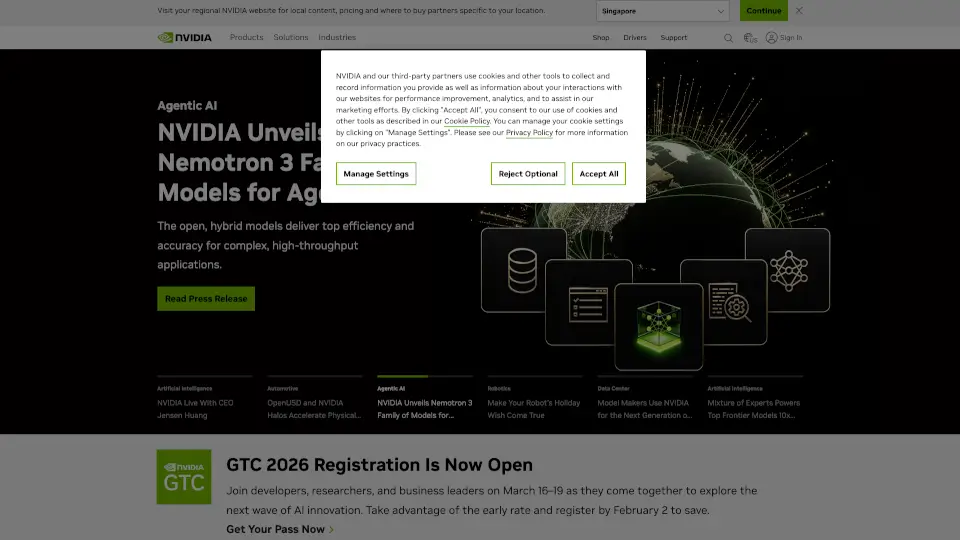Viewport: 960px width, 540px height.
Task: Click the NVIDIA logo in header
Action: (185, 38)
